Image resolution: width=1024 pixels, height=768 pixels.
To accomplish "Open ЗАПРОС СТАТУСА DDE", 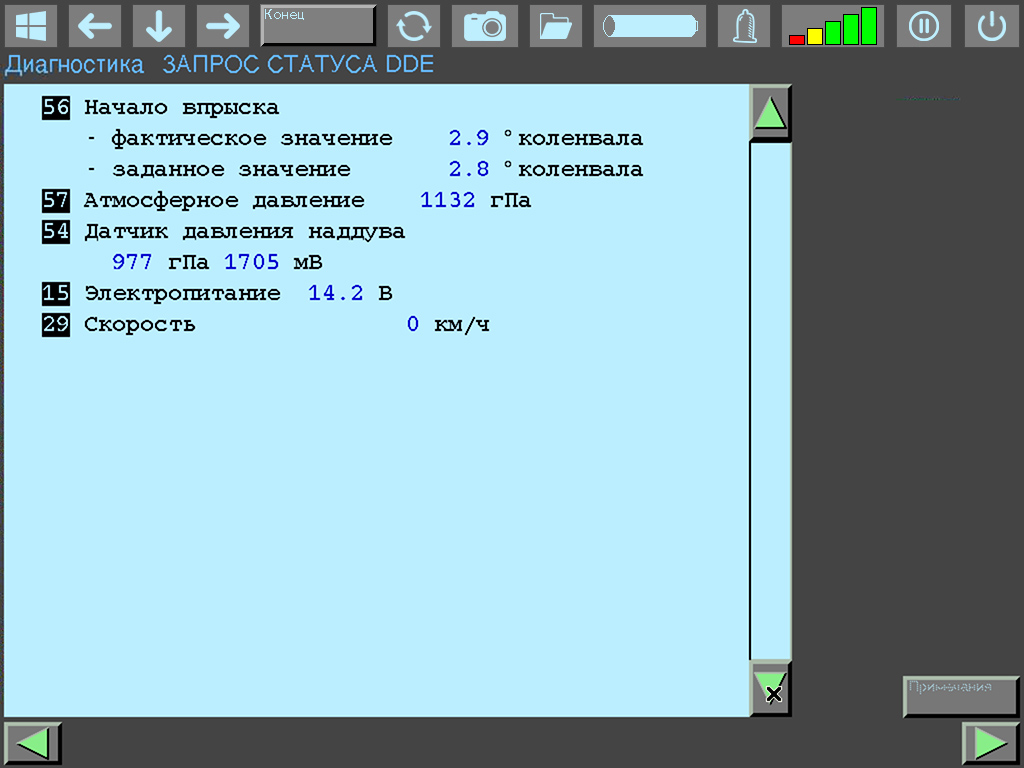I will 298,63.
